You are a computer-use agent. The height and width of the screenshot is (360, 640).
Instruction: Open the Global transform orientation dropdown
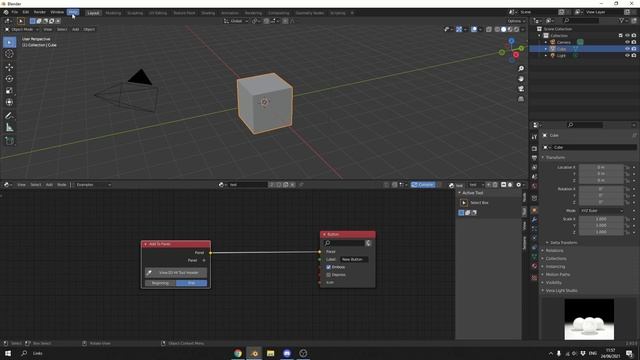[236, 21]
